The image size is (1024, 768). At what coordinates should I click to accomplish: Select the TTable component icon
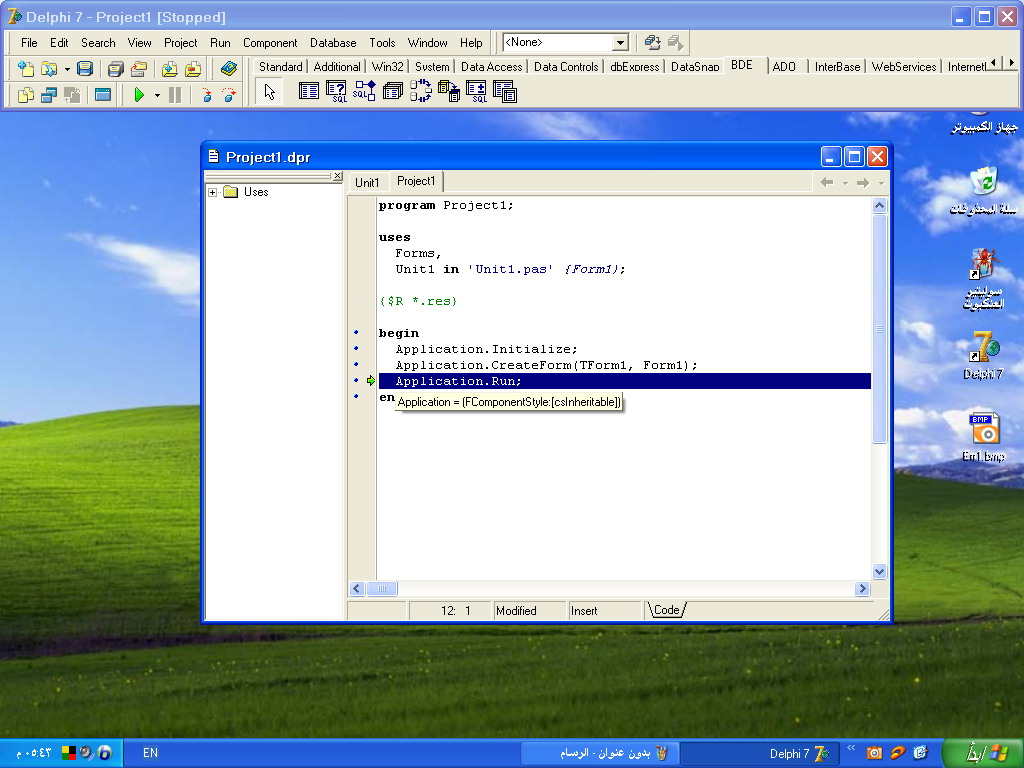coord(308,91)
